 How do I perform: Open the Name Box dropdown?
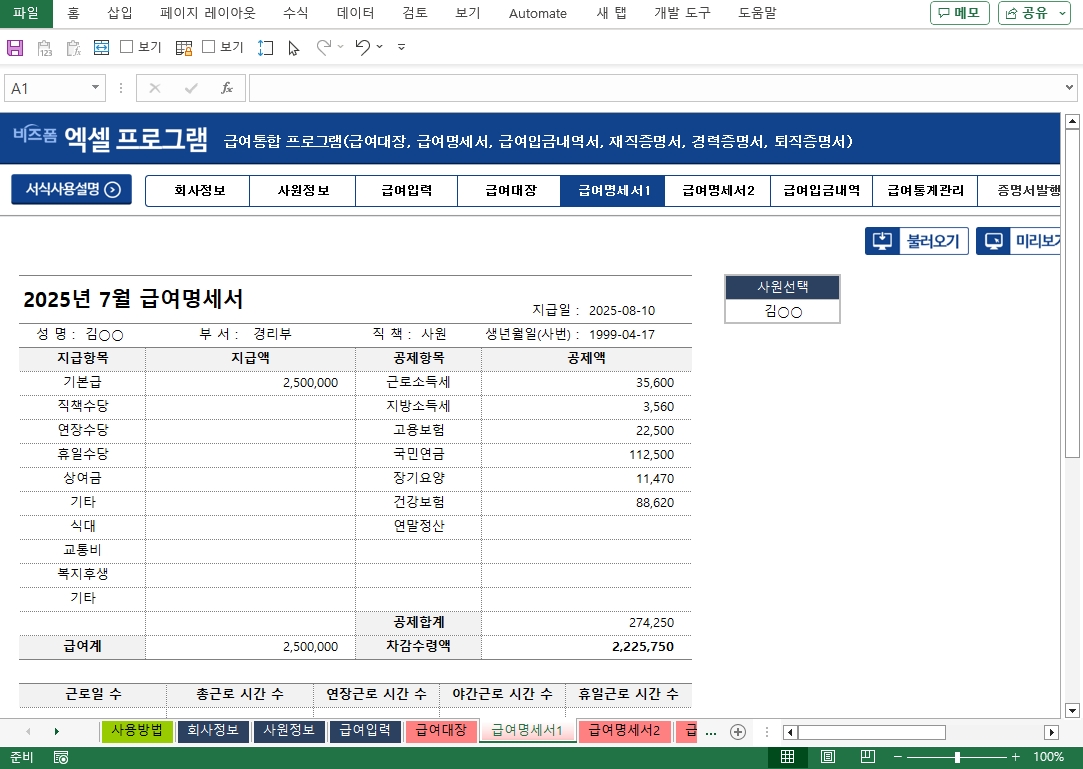tap(96, 88)
